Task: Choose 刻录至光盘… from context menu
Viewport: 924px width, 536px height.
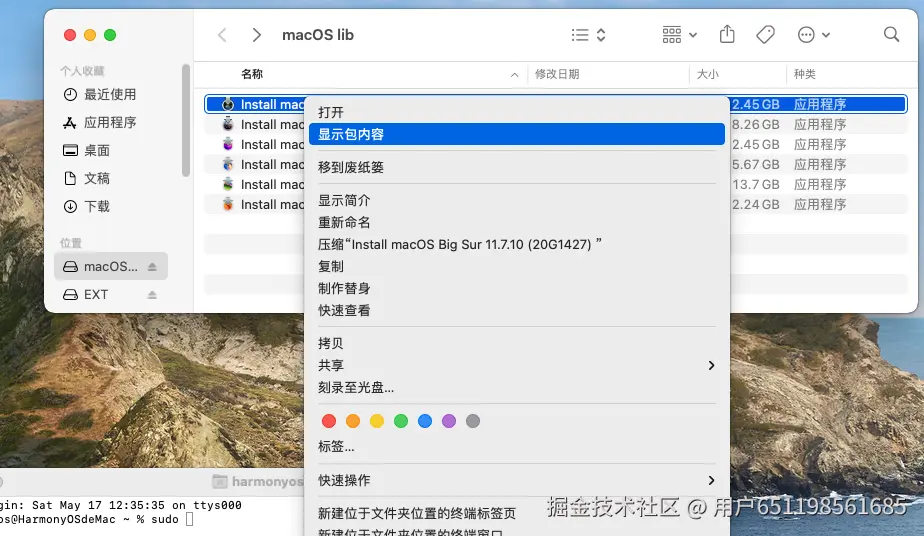Action: (517, 388)
